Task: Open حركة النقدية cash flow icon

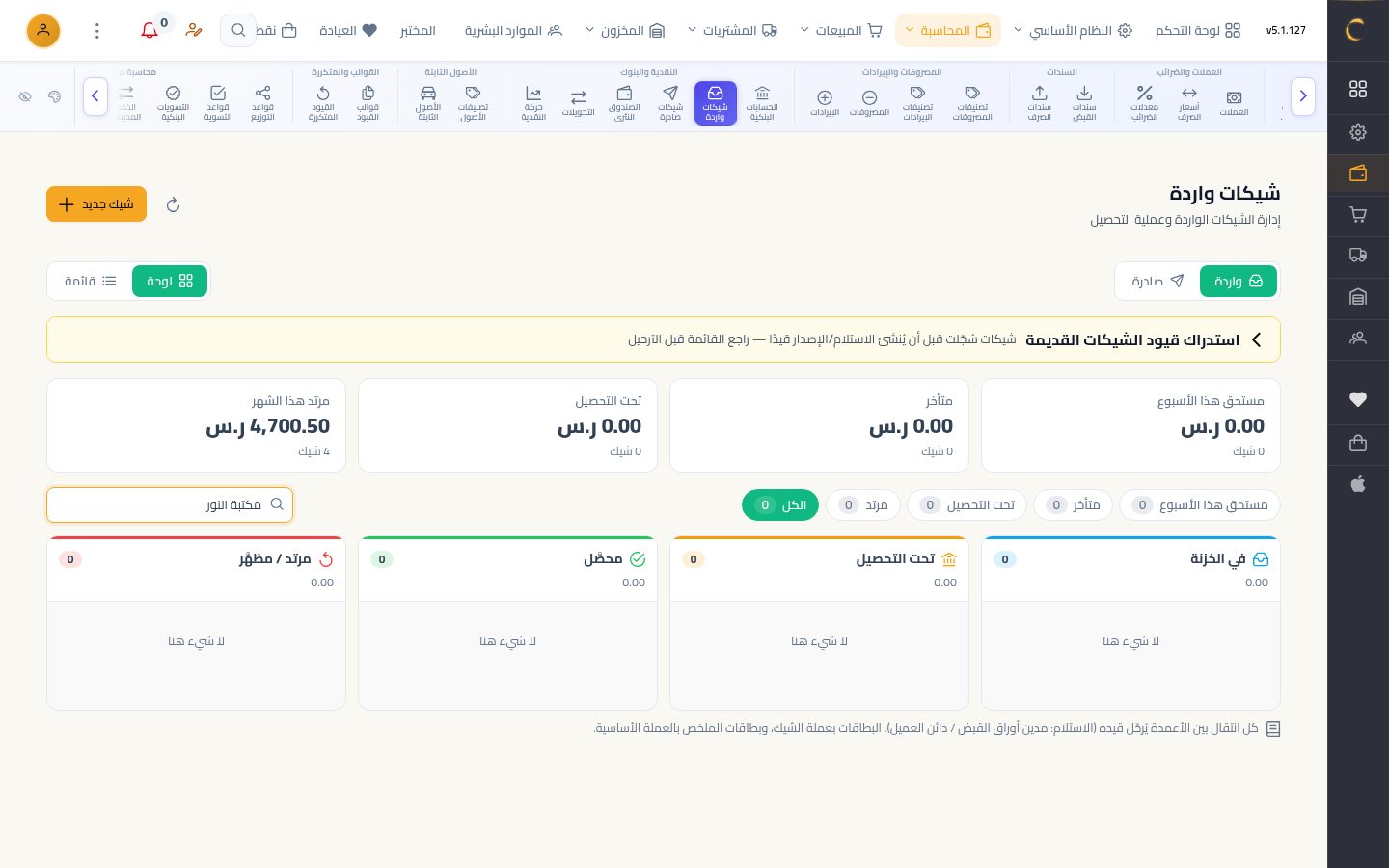Action: click(x=533, y=103)
